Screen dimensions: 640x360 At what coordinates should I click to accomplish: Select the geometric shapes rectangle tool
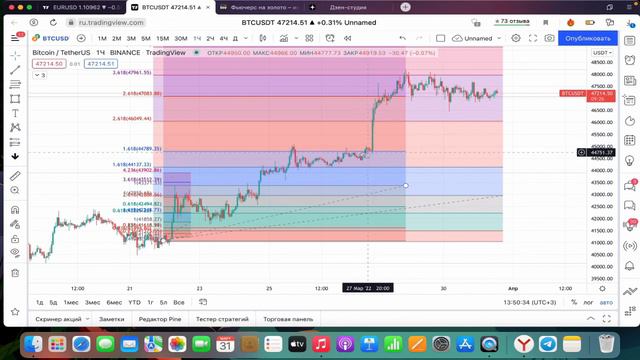pos(15,99)
